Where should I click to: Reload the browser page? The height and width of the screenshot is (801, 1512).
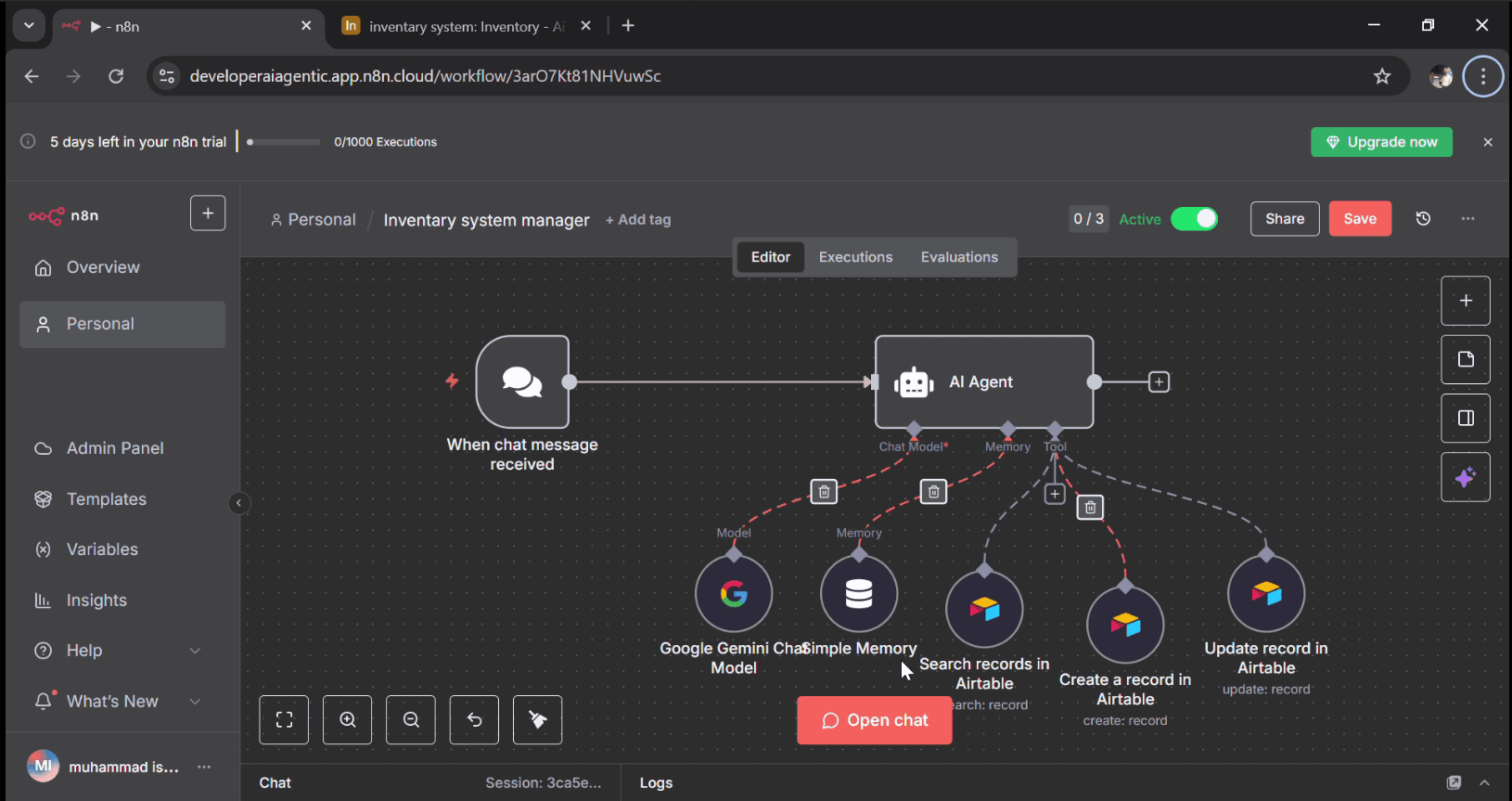coord(116,76)
